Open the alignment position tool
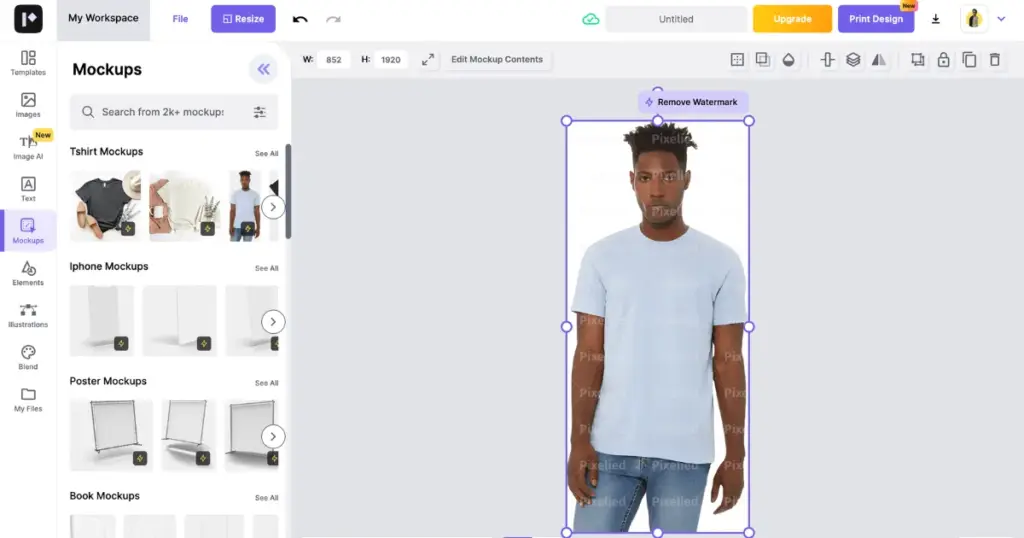This screenshot has height=538, width=1024. coord(827,59)
